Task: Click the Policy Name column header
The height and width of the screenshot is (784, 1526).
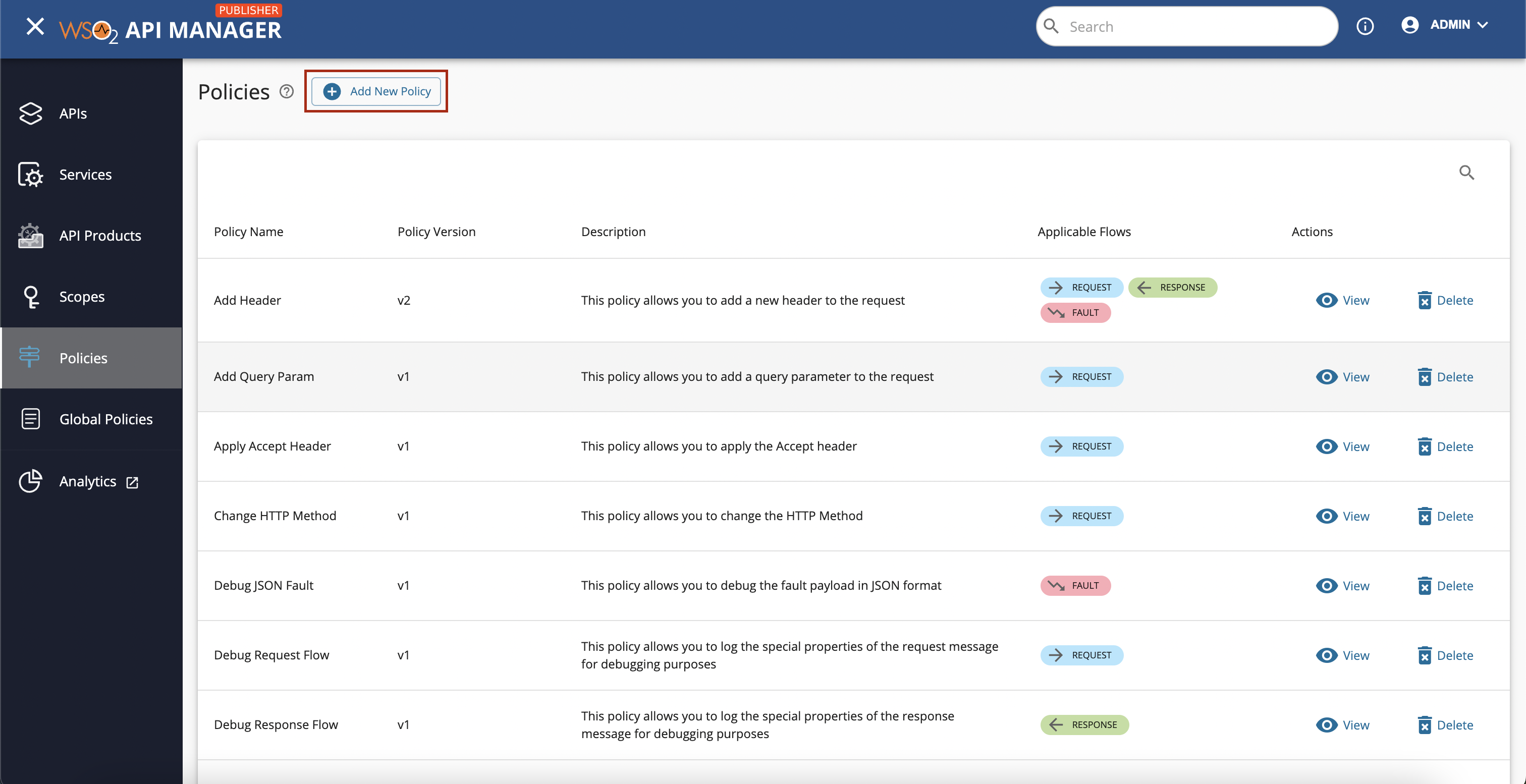Action: click(248, 232)
